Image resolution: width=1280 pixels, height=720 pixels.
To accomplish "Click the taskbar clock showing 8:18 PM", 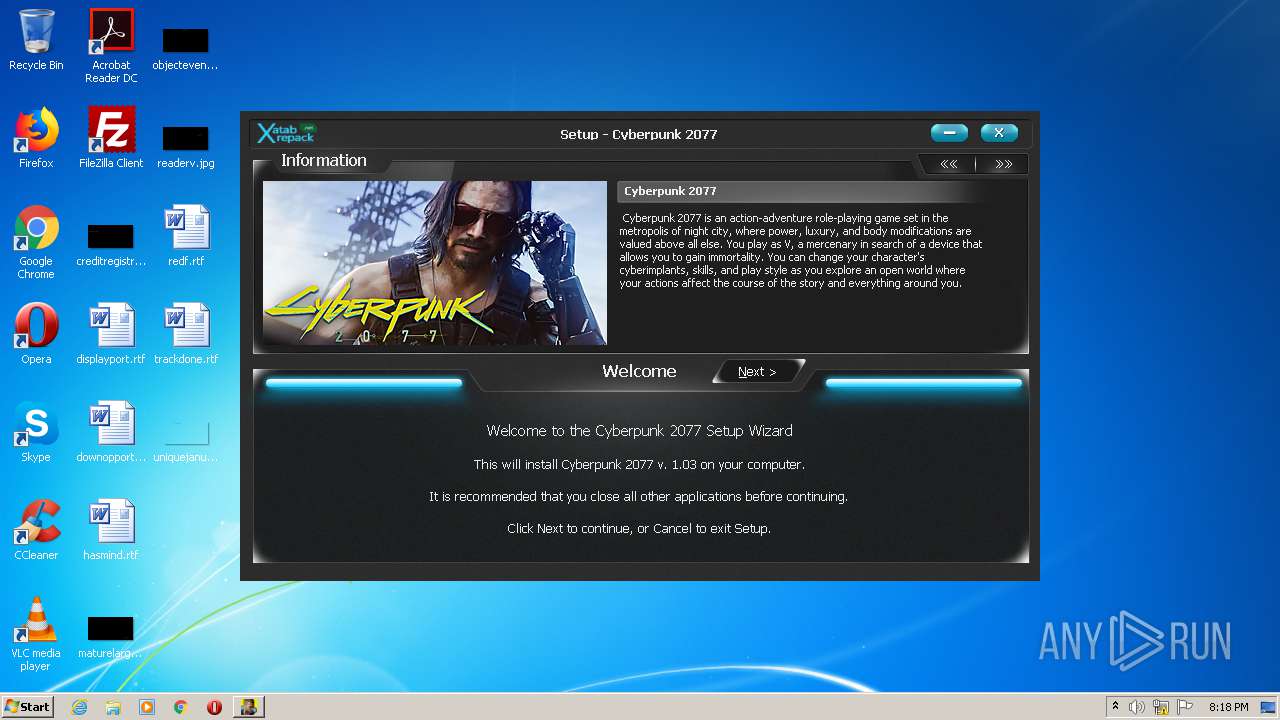I will [x=1228, y=707].
